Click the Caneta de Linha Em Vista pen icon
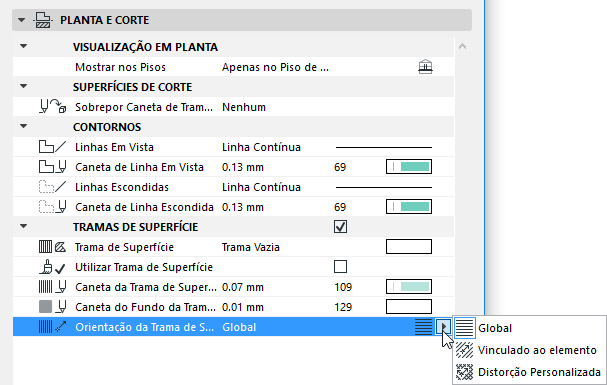The height and width of the screenshot is (385, 607). (53, 167)
